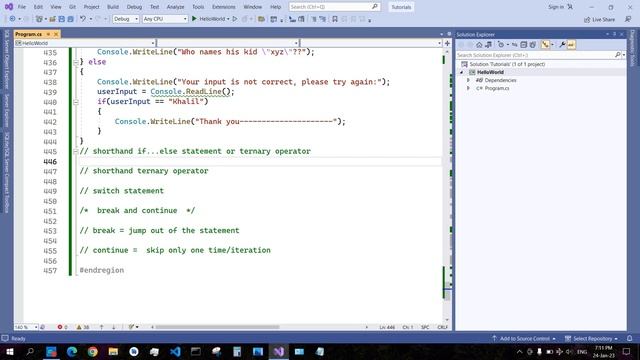Click the Bookmark icon in the toolbar

[x=335, y=19]
